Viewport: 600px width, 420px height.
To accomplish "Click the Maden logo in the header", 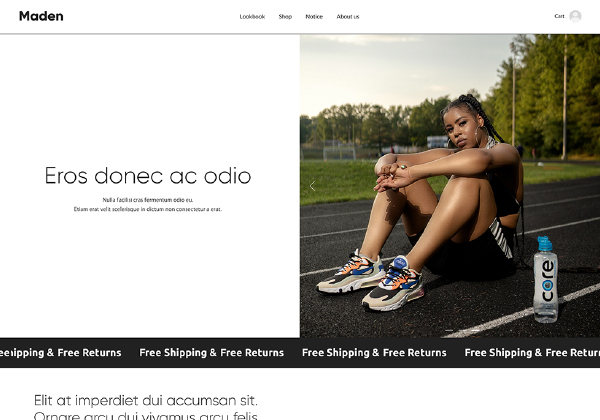I will 41,16.
